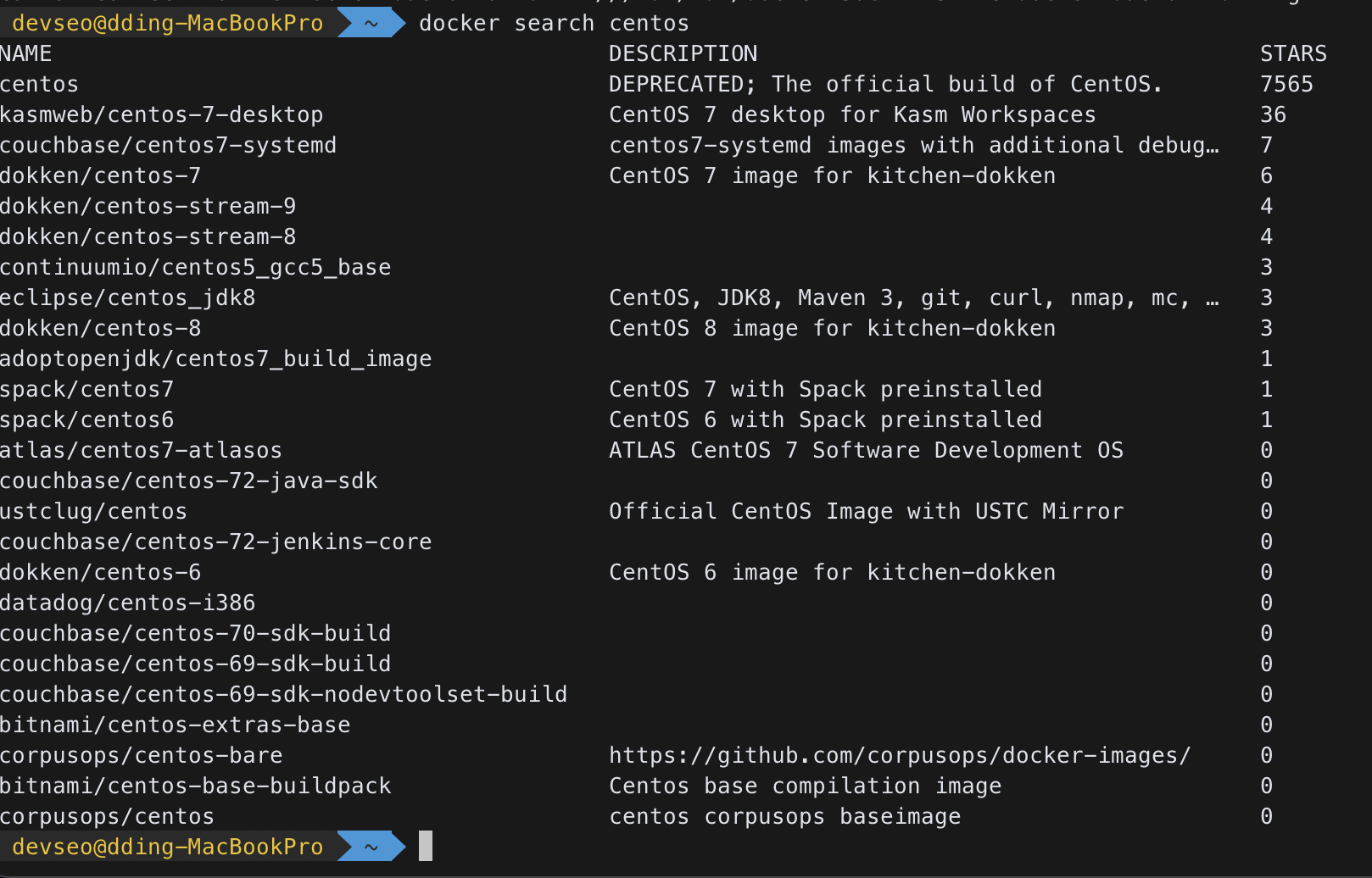Click 'couchbase/centos7-systemd' image name
This screenshot has height=878, width=1372.
point(168,146)
